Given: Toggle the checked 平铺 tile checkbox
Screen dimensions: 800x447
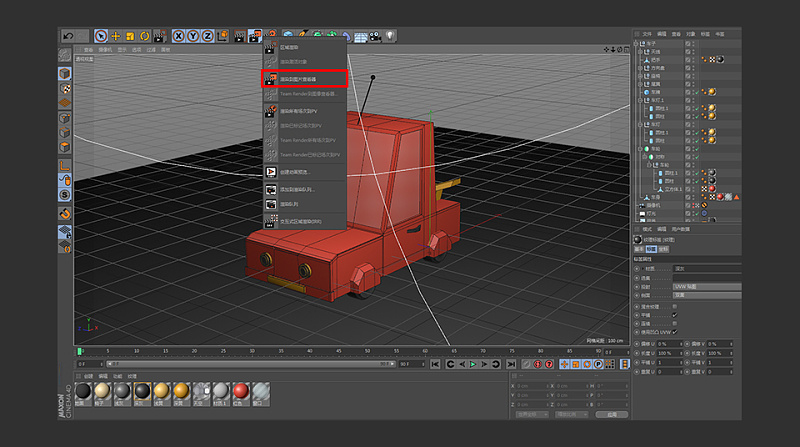Looking at the screenshot, I should point(674,315).
